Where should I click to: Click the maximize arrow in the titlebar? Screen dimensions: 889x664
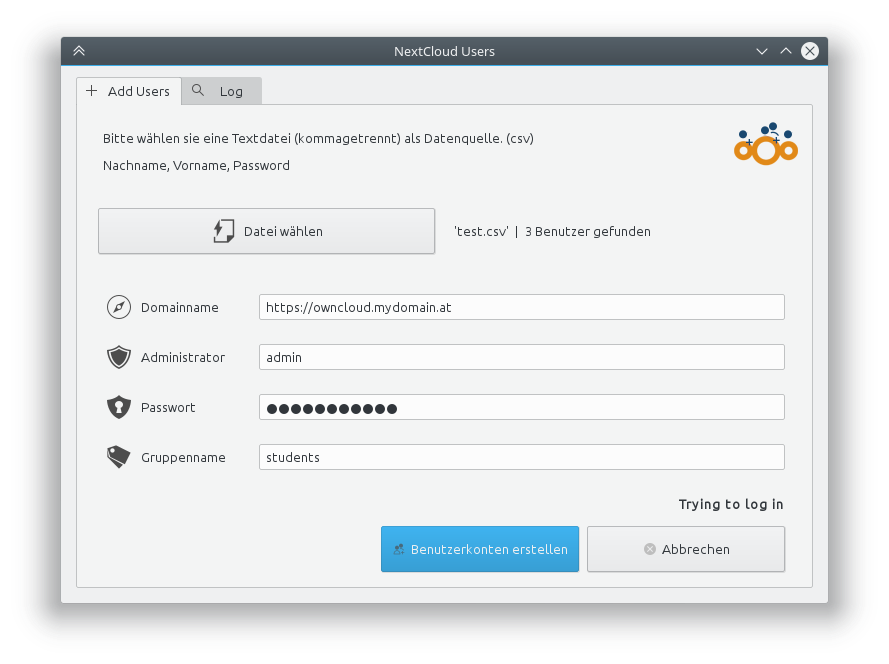click(x=786, y=50)
